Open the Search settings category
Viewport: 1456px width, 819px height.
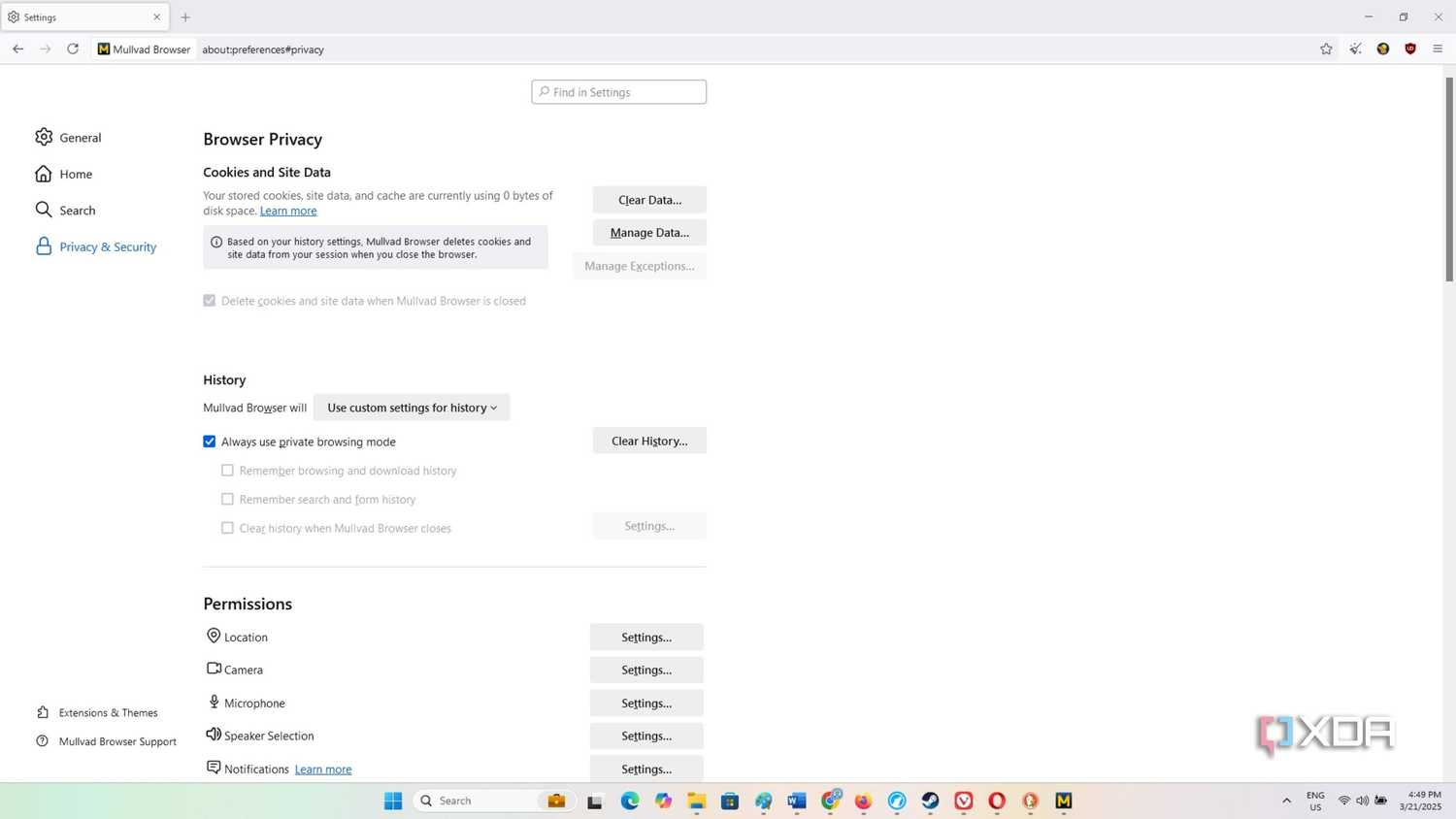[65, 210]
